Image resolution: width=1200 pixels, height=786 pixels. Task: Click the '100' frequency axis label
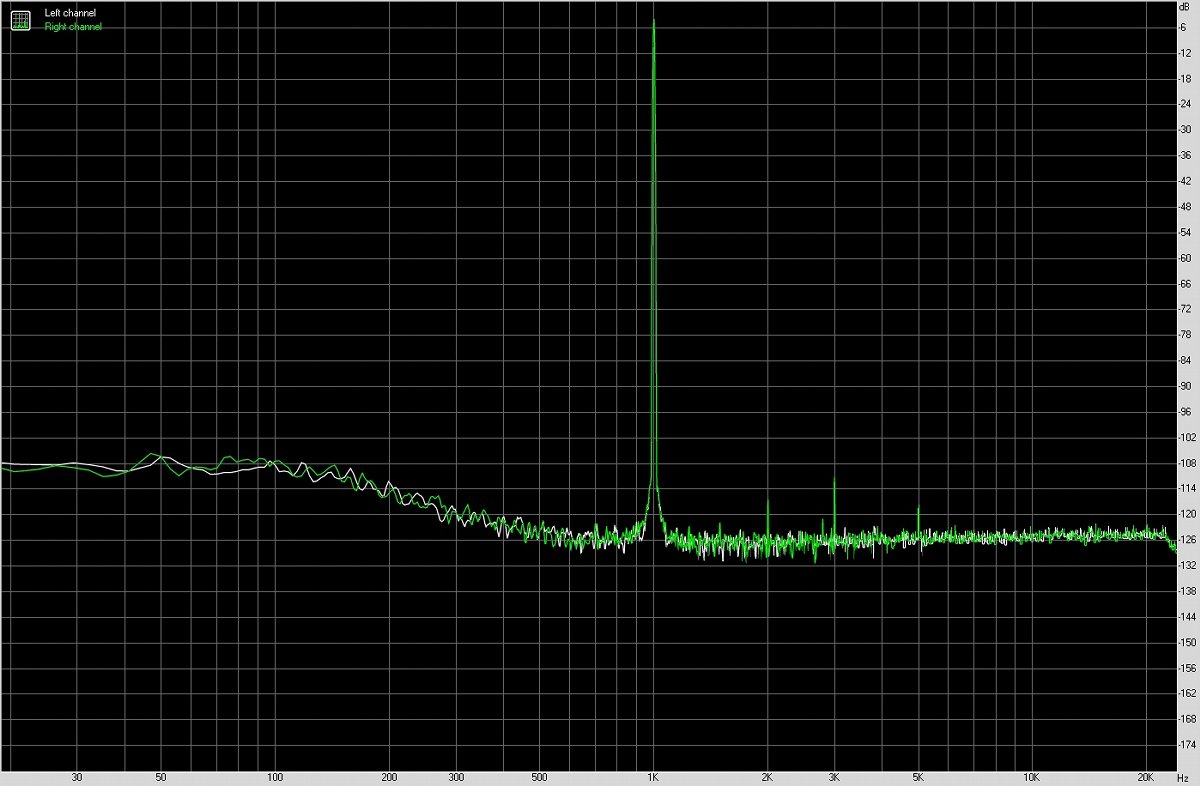tap(275, 777)
